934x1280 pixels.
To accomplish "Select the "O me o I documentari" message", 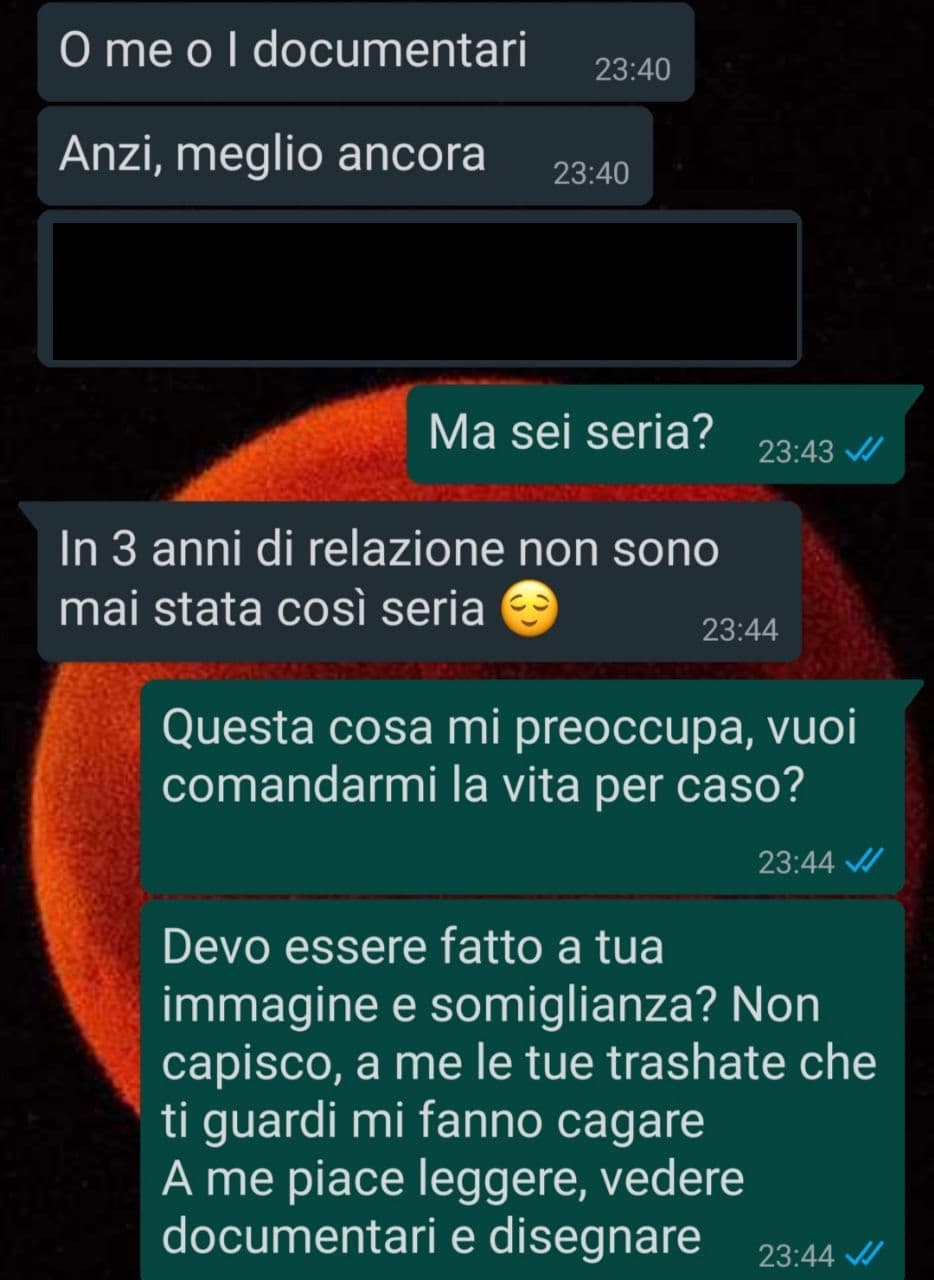I will (x=366, y=52).
